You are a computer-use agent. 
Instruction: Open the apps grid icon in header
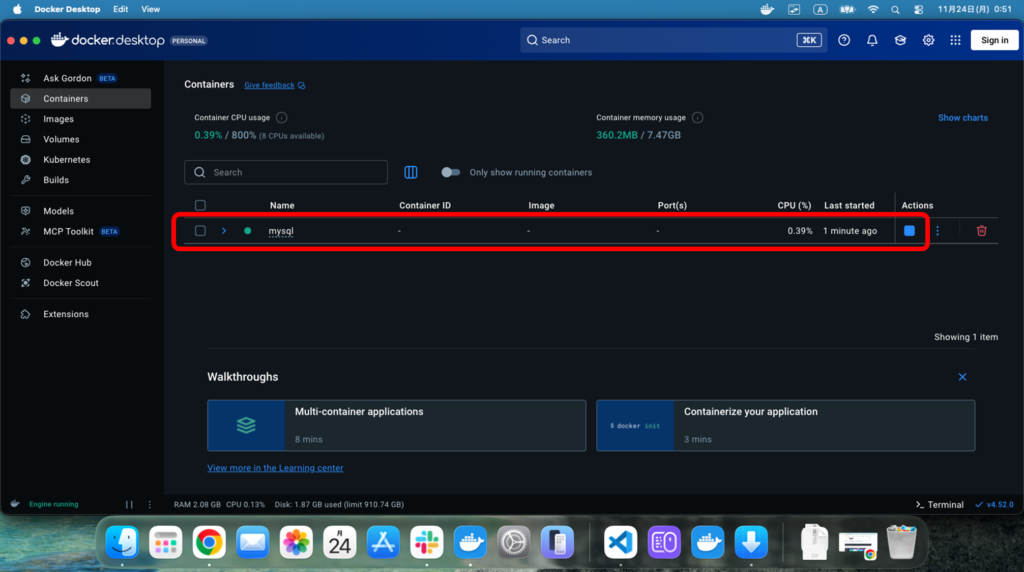[x=955, y=40]
